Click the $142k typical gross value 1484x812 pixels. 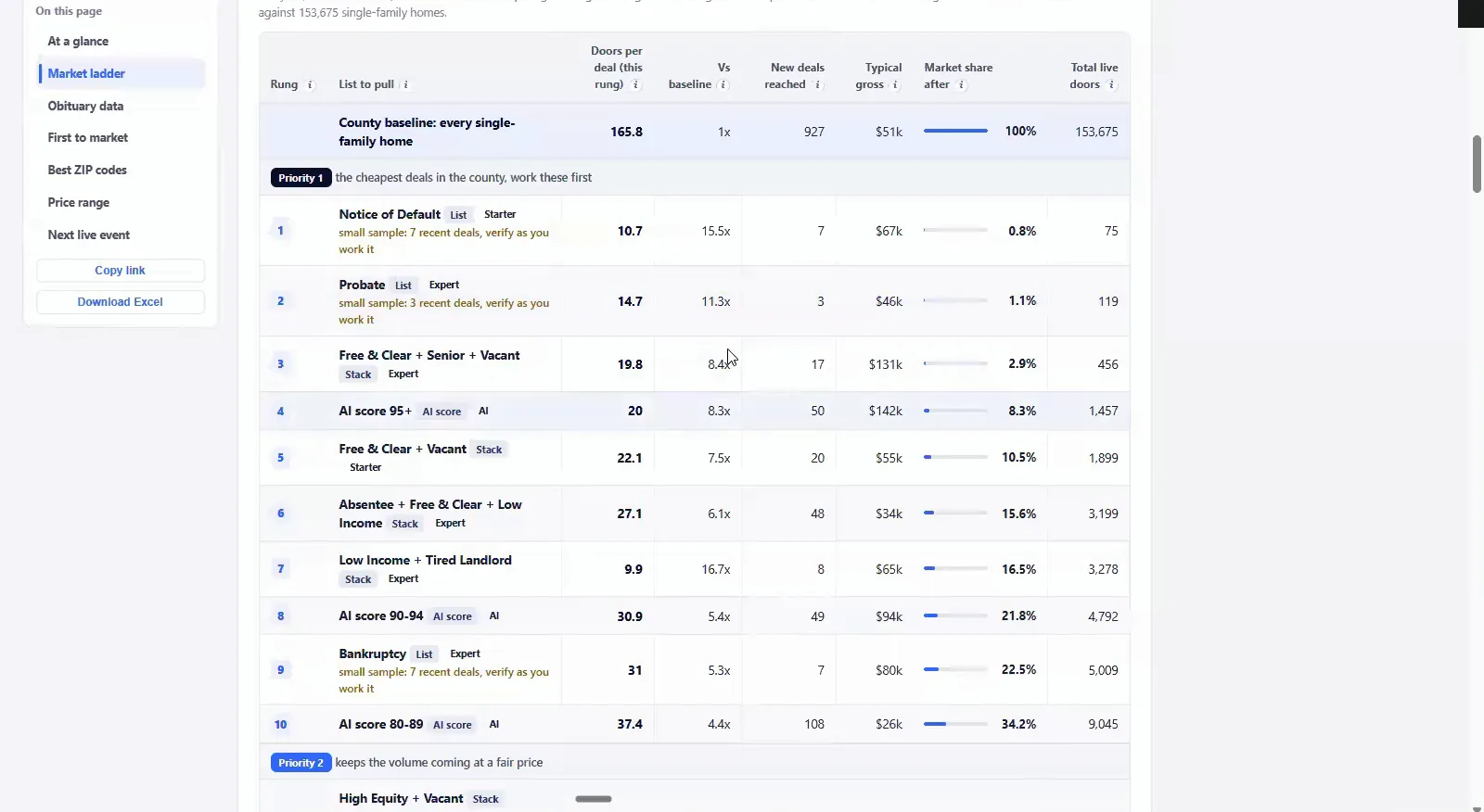pos(885,412)
